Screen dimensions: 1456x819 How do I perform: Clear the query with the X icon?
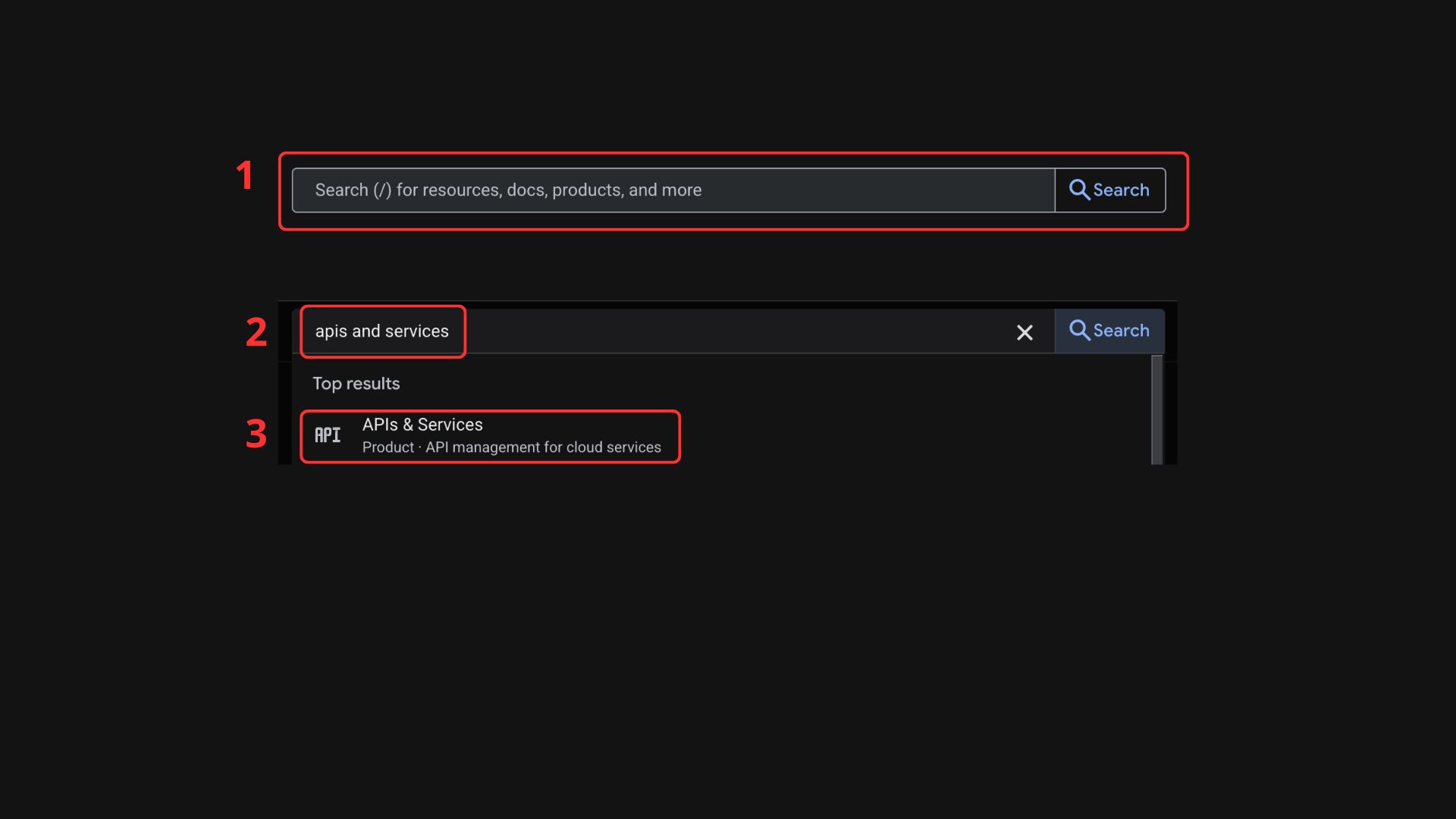click(x=1025, y=332)
